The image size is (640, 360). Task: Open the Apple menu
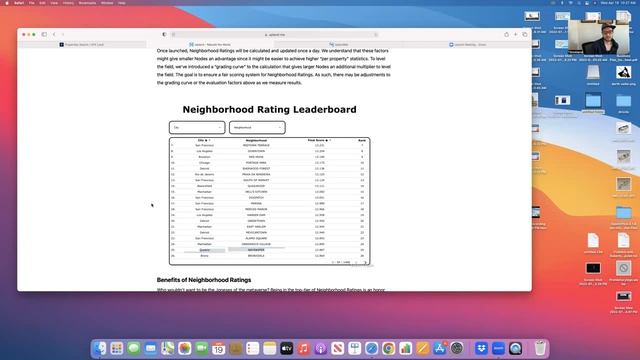7,3
